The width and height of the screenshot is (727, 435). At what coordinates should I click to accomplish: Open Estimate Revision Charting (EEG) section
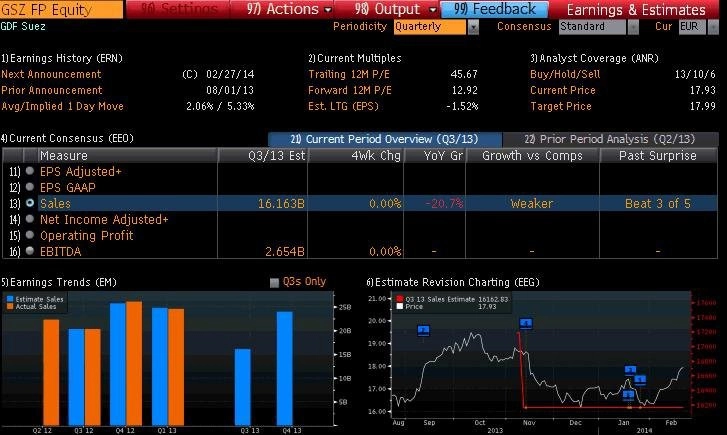click(x=453, y=282)
